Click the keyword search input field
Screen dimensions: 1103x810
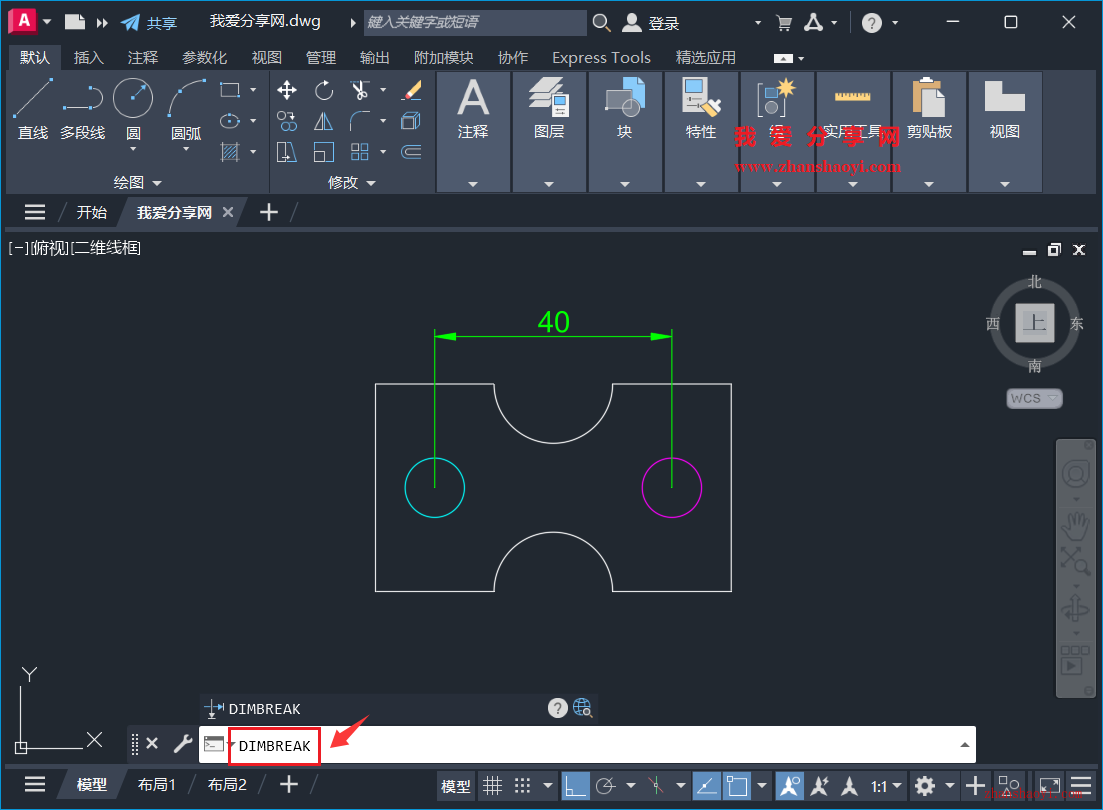(x=475, y=23)
